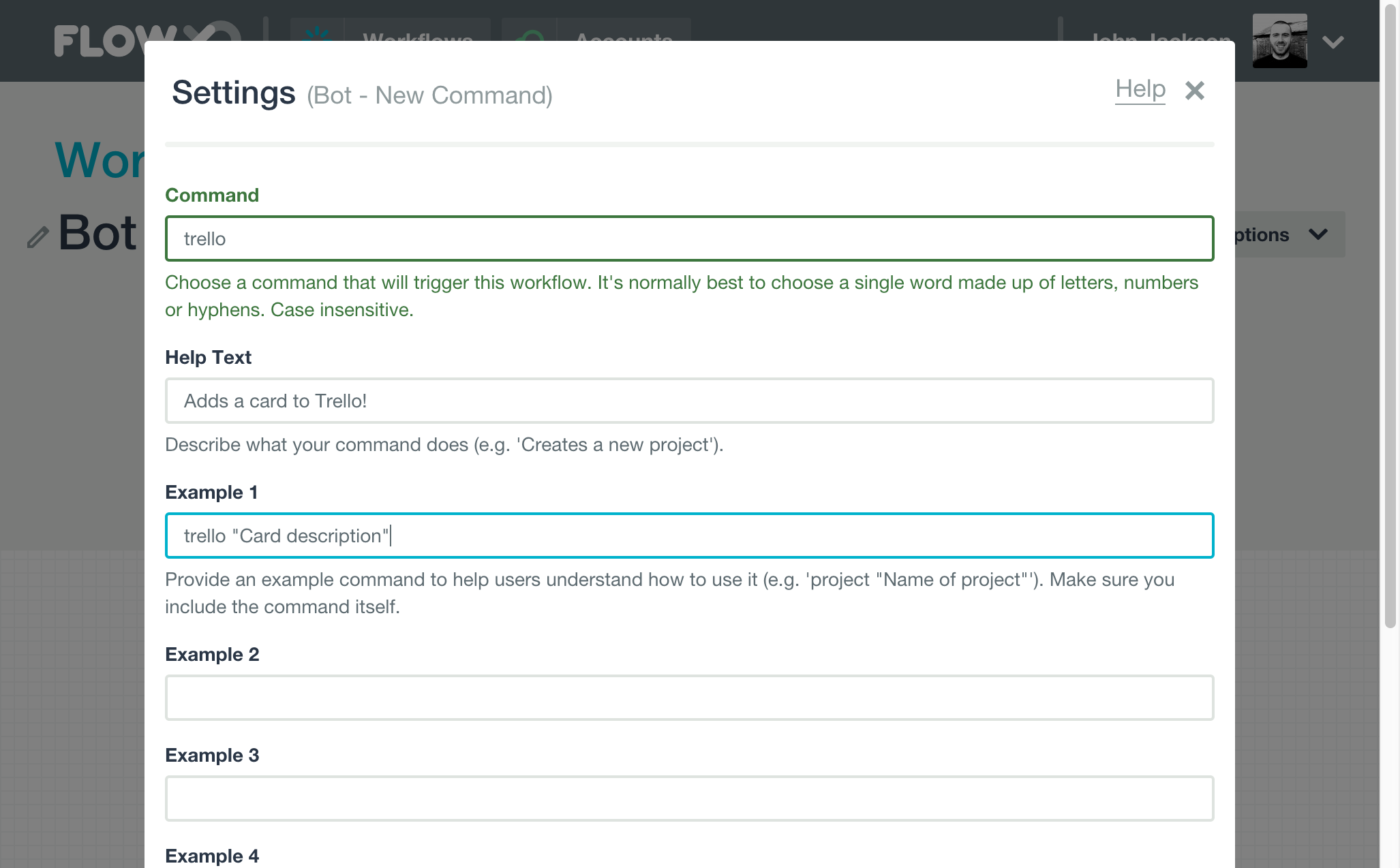Click the Help Text input field

pyautogui.click(x=688, y=401)
